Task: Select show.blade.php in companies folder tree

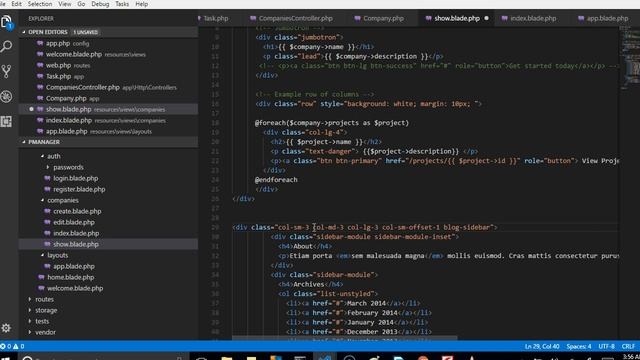Action: point(108,244)
